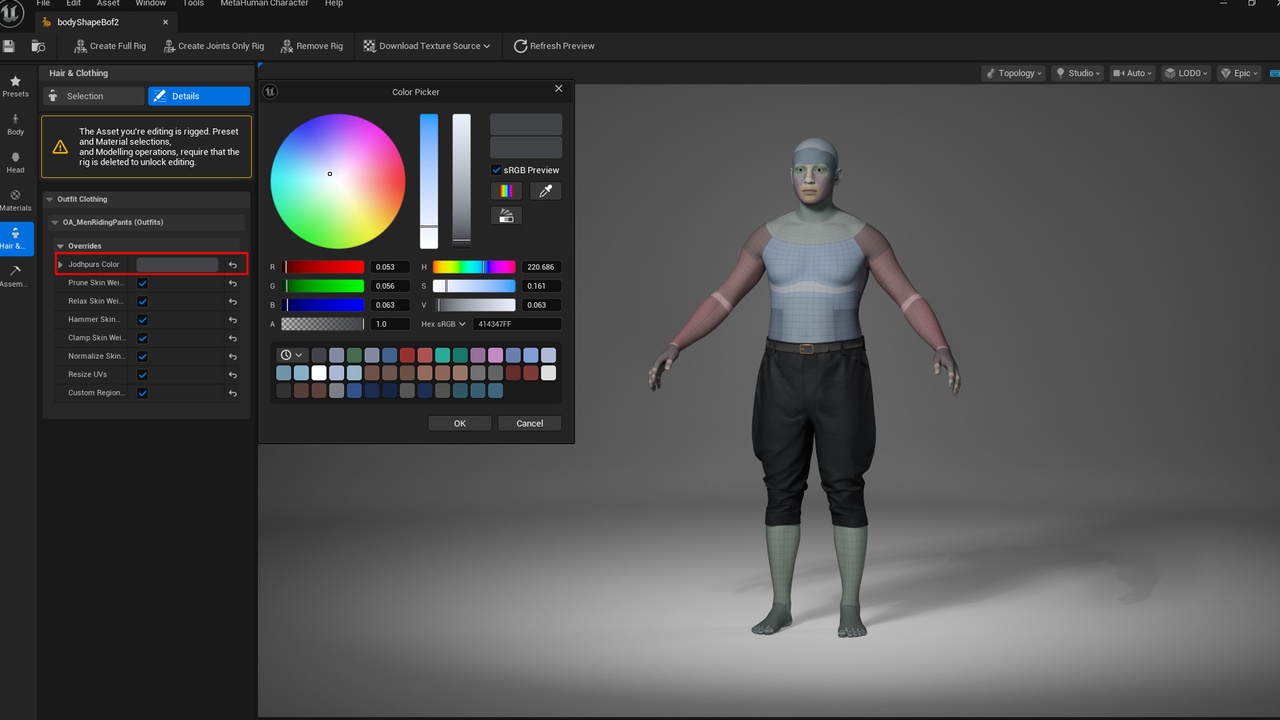Confirm color with the OK button
Viewport: 1280px width, 720px height.
click(x=460, y=423)
